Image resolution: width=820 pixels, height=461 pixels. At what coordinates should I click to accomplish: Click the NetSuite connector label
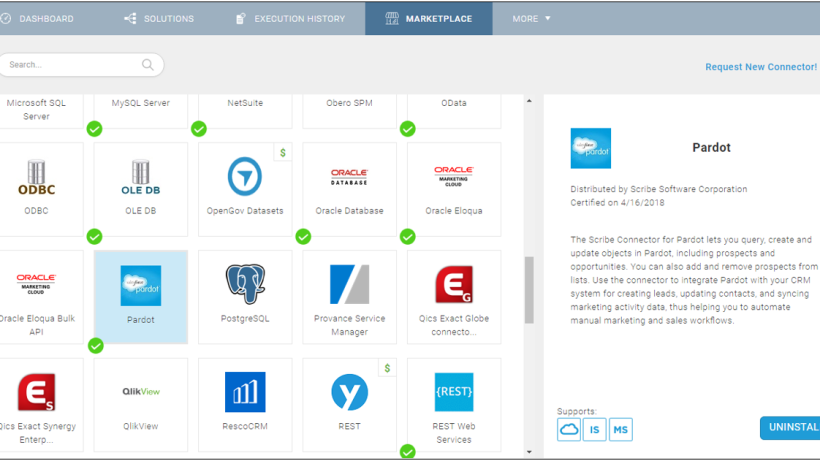[245, 103]
